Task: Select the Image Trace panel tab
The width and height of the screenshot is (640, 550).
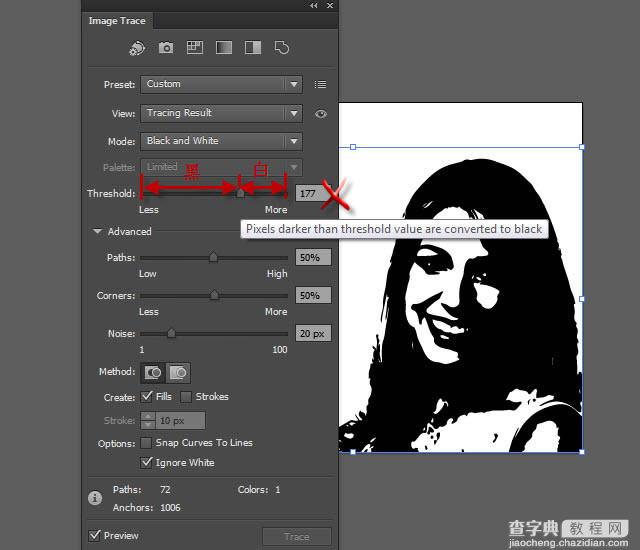Action: click(117, 21)
